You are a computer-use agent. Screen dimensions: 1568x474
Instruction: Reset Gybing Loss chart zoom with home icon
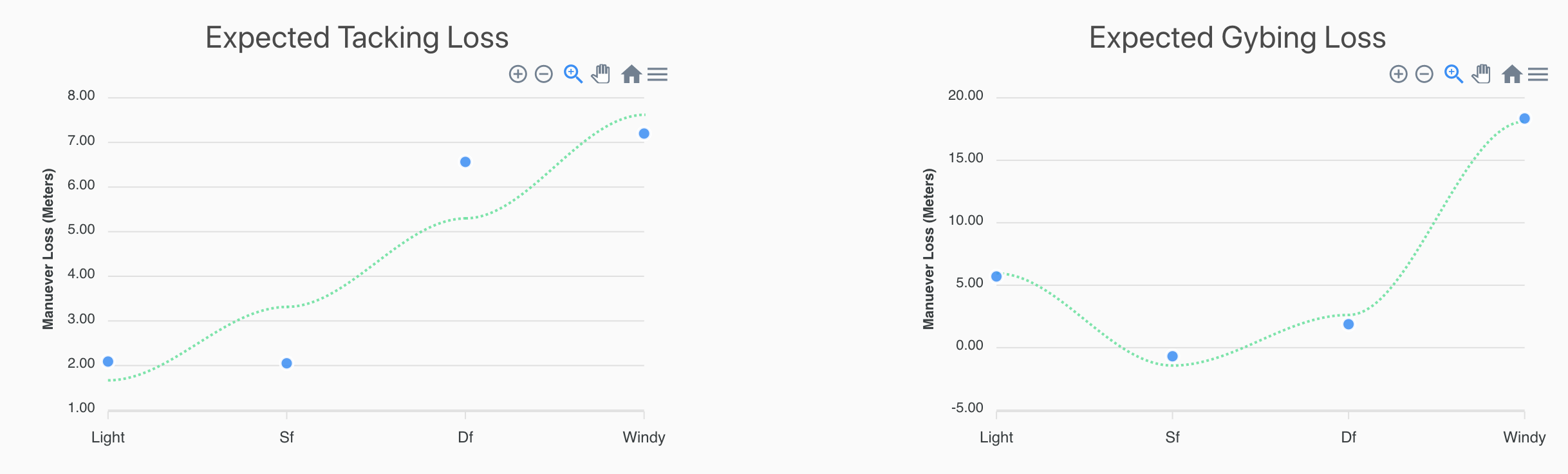tap(1512, 74)
